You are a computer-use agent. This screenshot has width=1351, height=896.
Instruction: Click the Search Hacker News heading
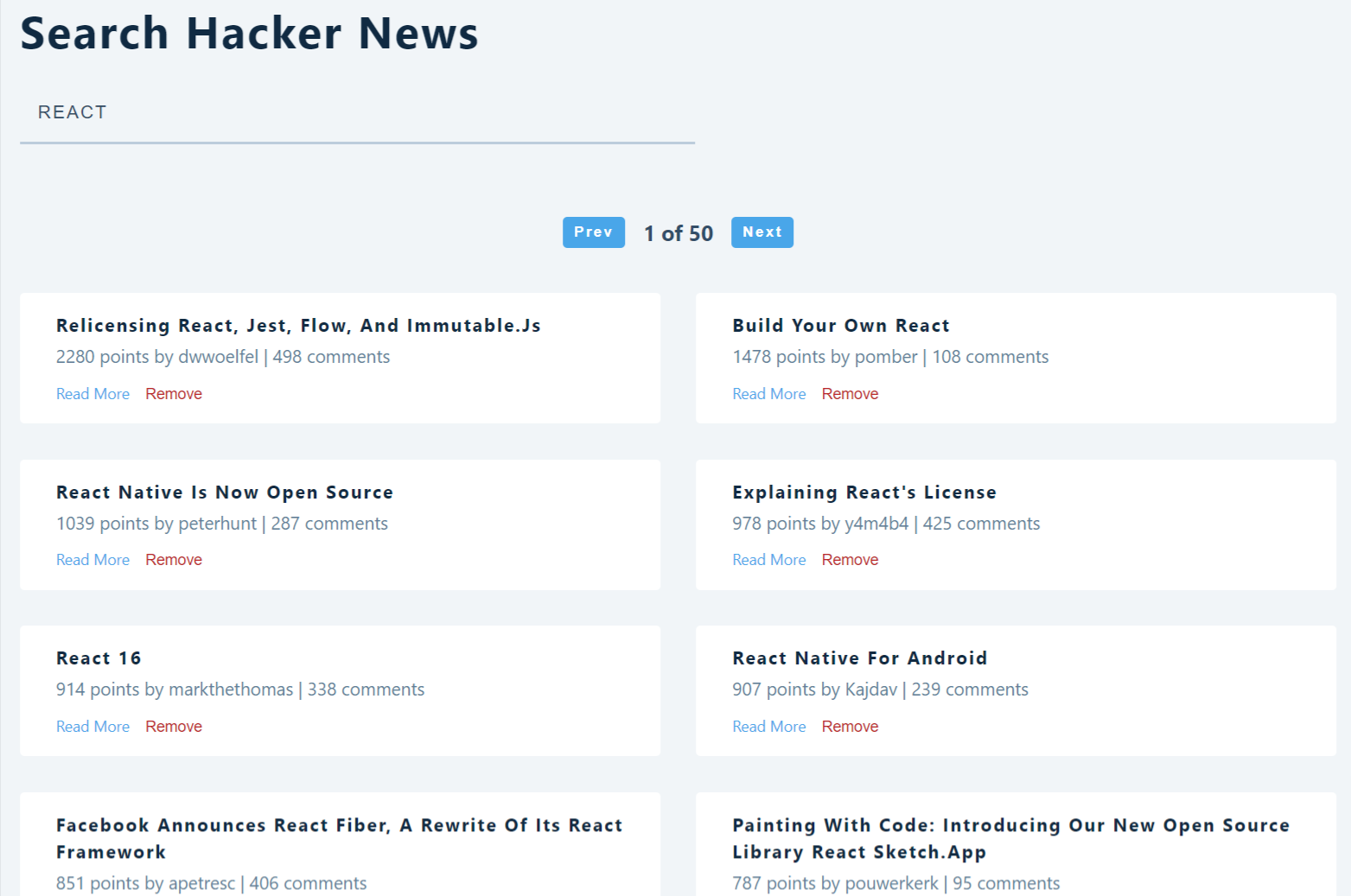[x=249, y=34]
